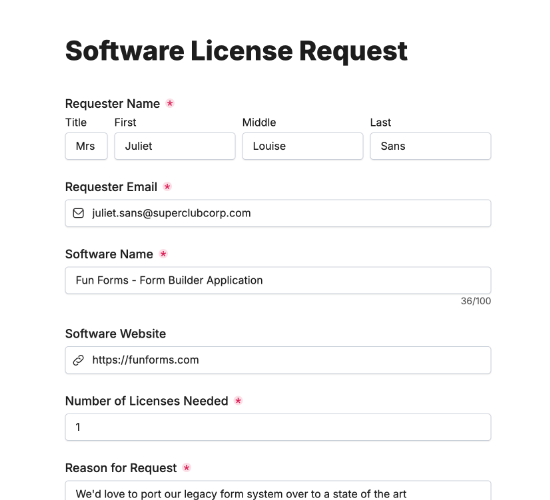Click the Software Name label
This screenshot has height=500, width=550.
tap(109, 254)
